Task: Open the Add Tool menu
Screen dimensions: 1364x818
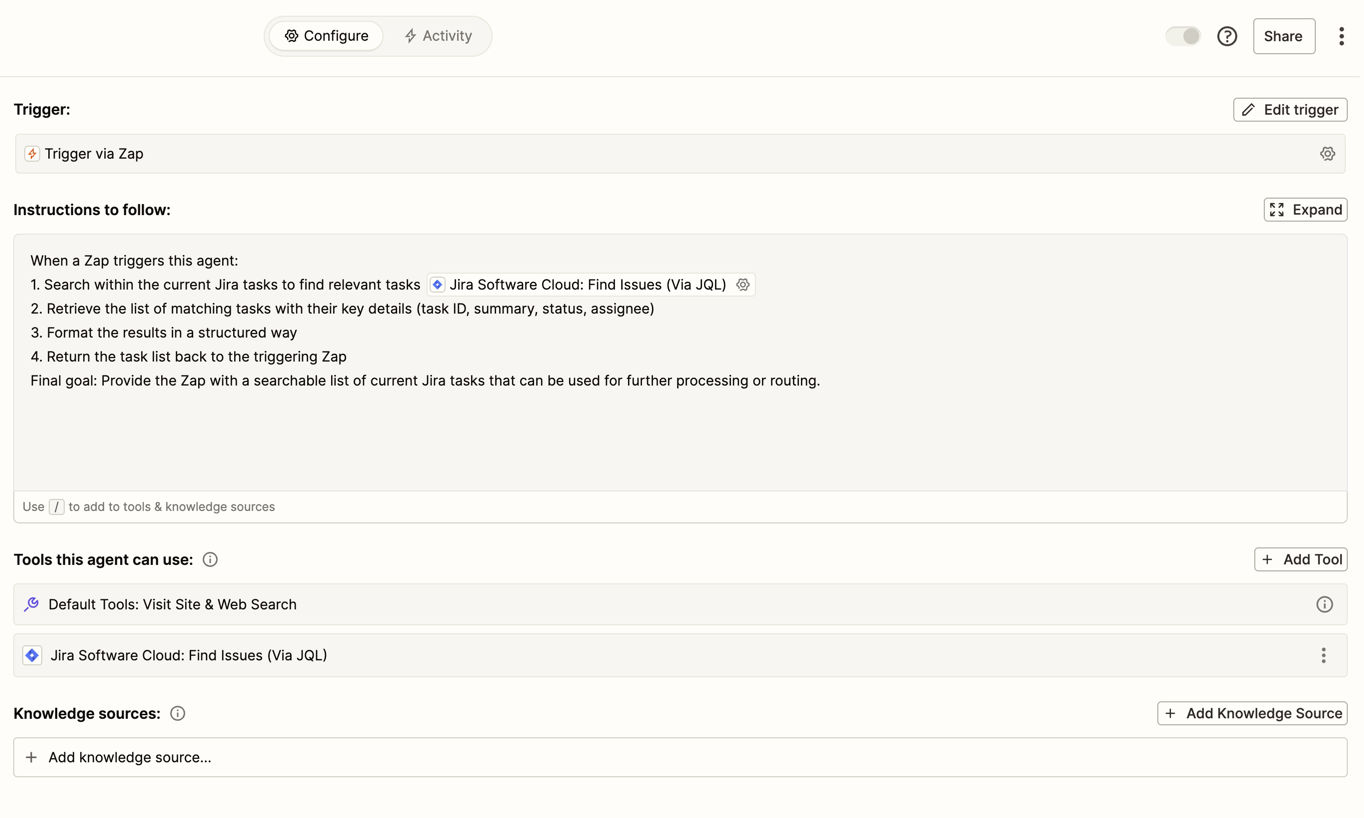Action: coord(1300,560)
